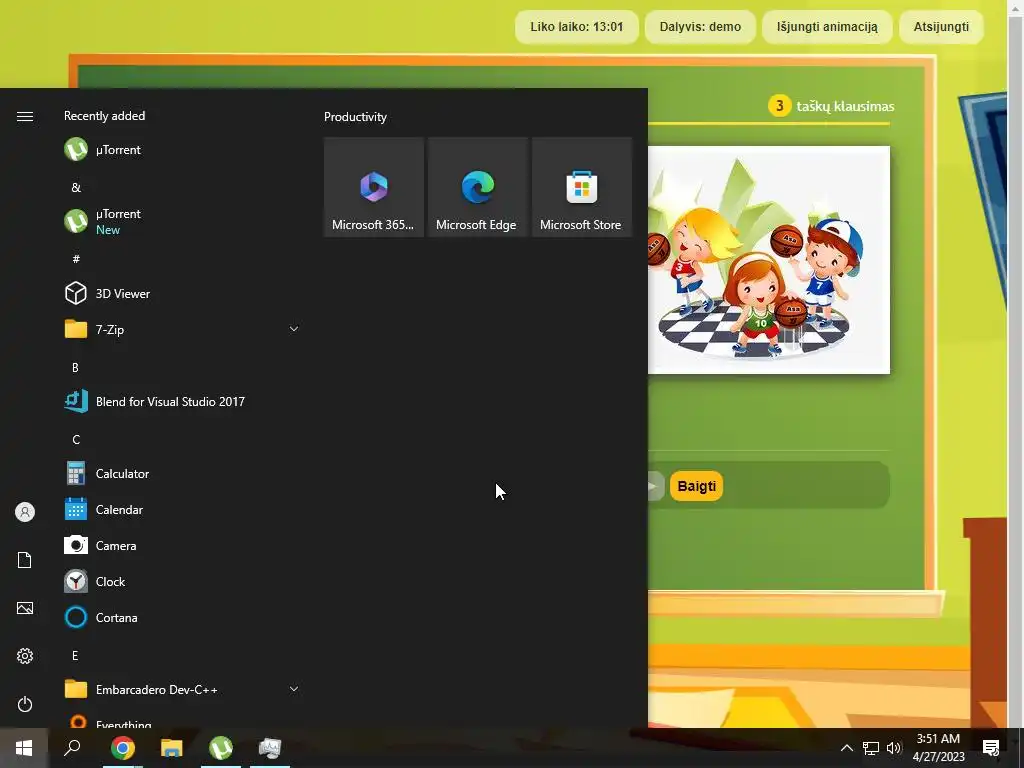
Task: Jump via the 'B' letter header
Action: (76, 368)
